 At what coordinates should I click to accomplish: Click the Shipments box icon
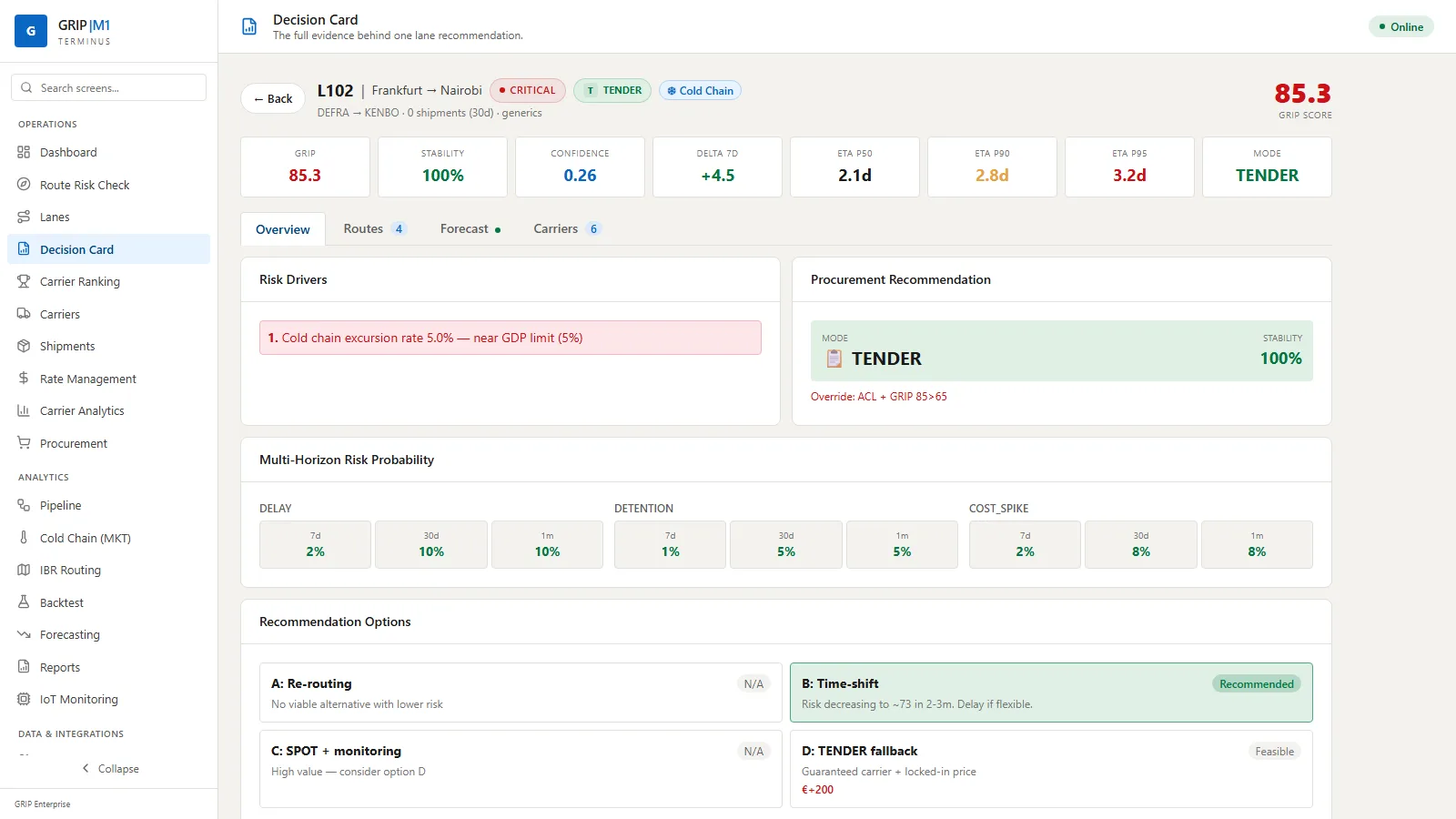[x=24, y=346]
